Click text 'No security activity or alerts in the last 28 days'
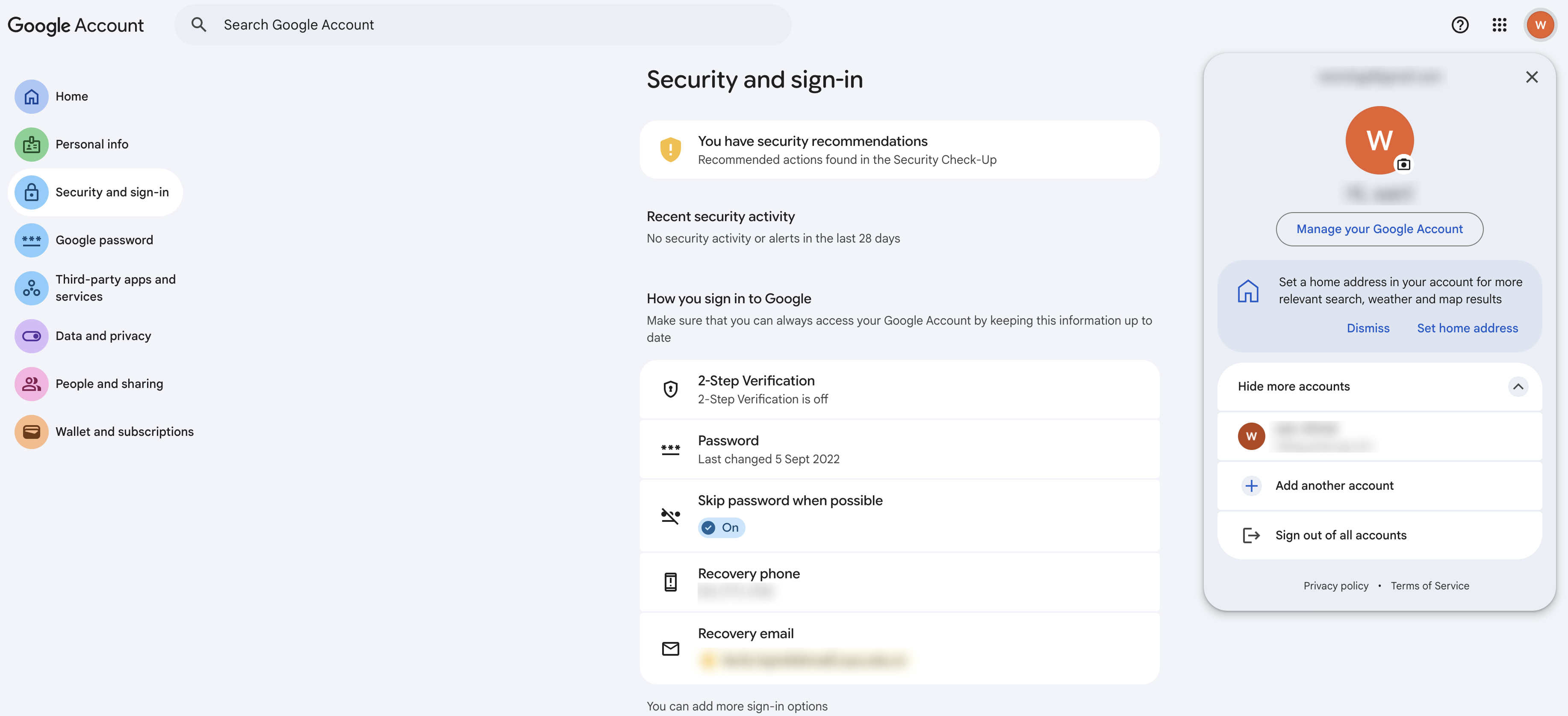This screenshot has width=1568, height=716. [773, 239]
